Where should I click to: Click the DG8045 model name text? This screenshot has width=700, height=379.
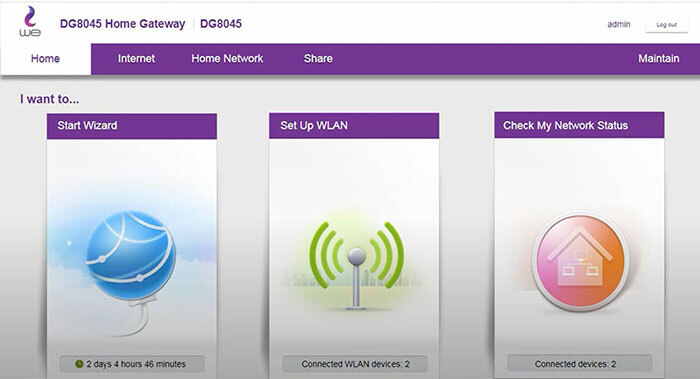pyautogui.click(x=221, y=24)
